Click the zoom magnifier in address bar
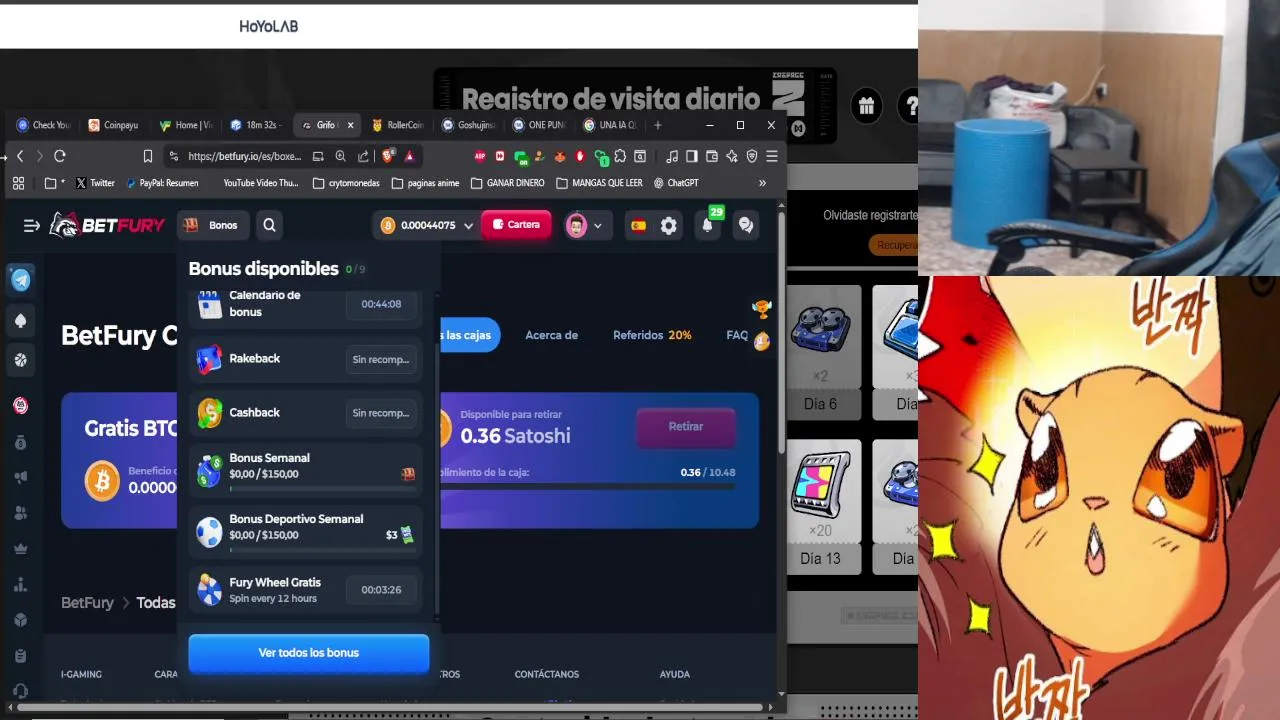 coord(341,156)
